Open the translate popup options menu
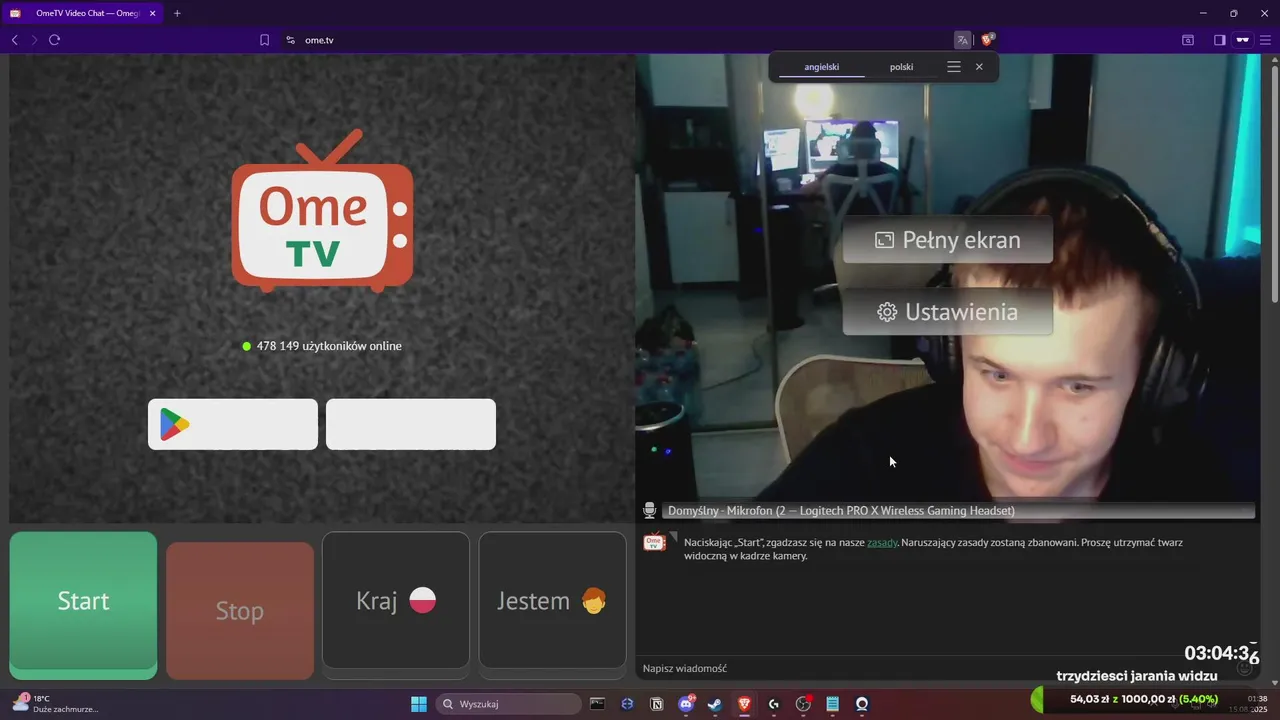This screenshot has width=1280, height=720. point(954,67)
